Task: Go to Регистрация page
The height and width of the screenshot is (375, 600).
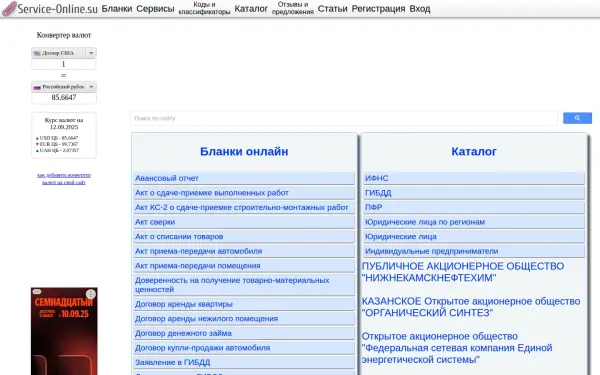Action: point(378,8)
